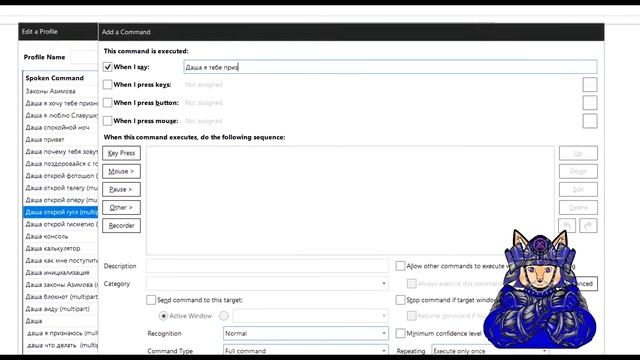Viewport: 640px width, 360px height.
Task: Select 'Даша открой писметио' row
Action: click(60, 224)
